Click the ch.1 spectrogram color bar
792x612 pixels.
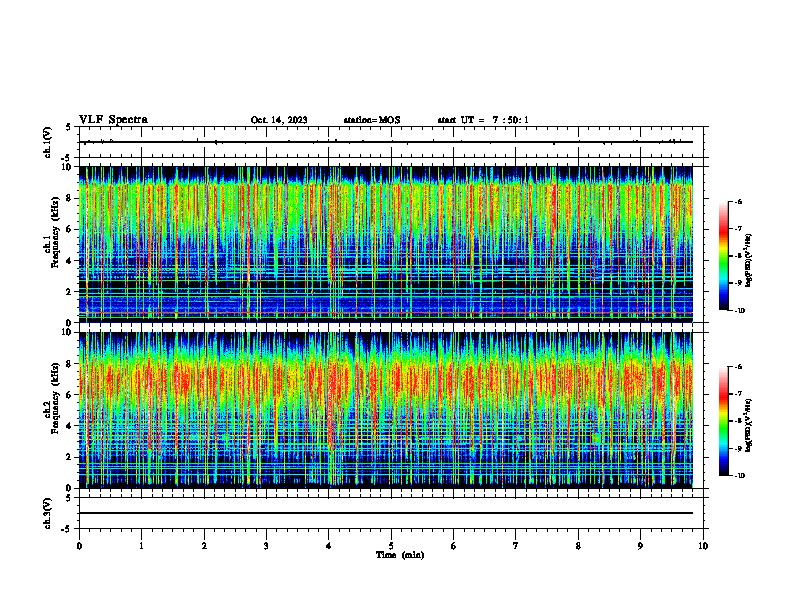(724, 256)
